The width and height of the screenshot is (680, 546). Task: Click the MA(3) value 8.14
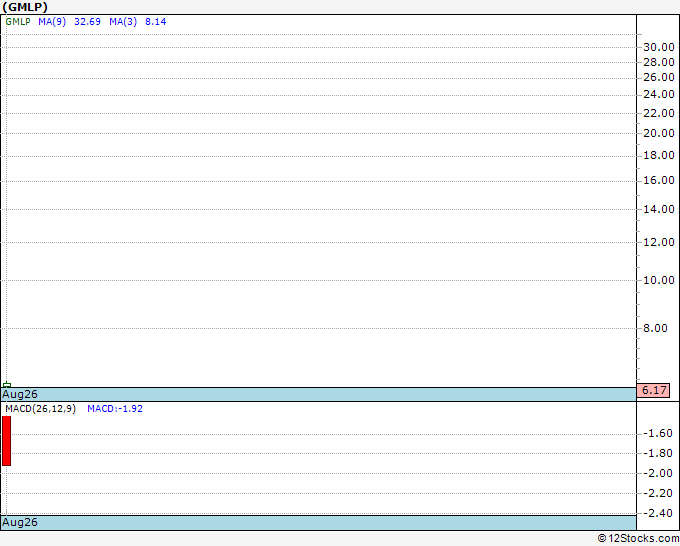coord(155,22)
